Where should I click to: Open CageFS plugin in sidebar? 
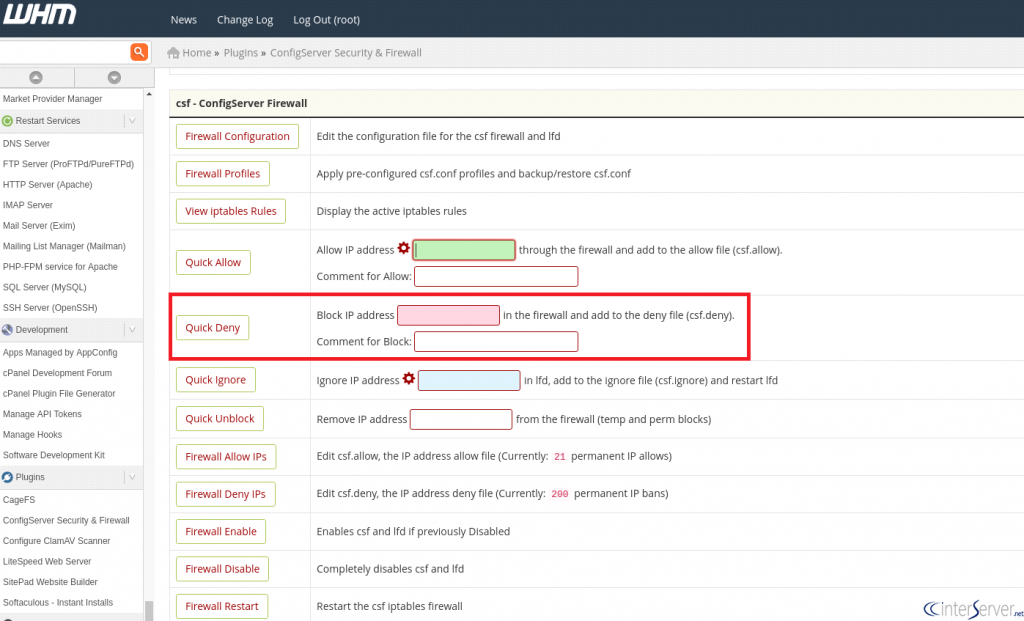pos(18,500)
